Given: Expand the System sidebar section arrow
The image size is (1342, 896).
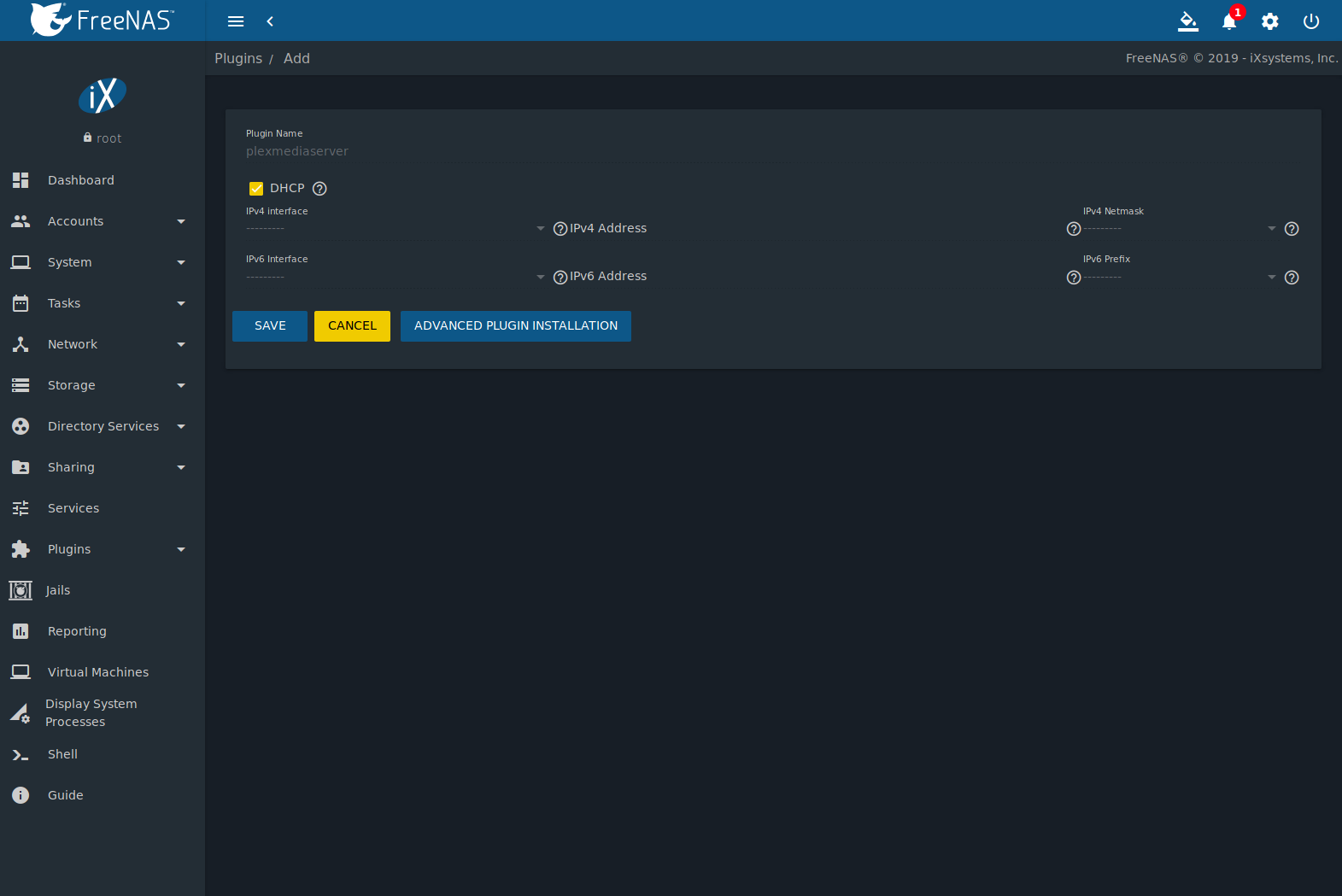Looking at the screenshot, I should coord(181,262).
